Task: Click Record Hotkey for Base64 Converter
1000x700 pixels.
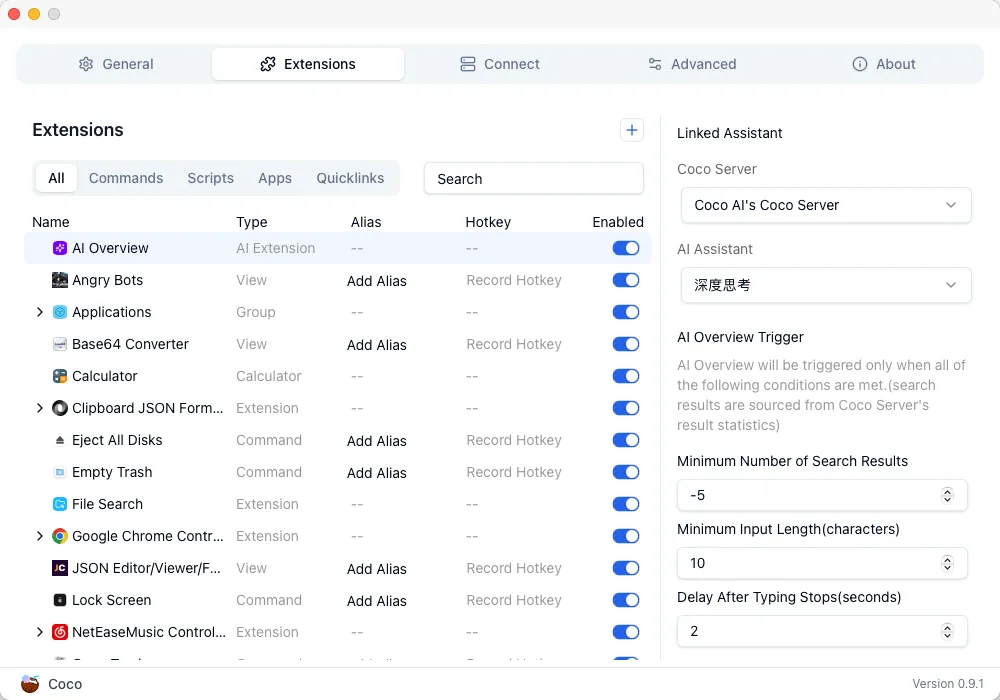Action: click(514, 344)
